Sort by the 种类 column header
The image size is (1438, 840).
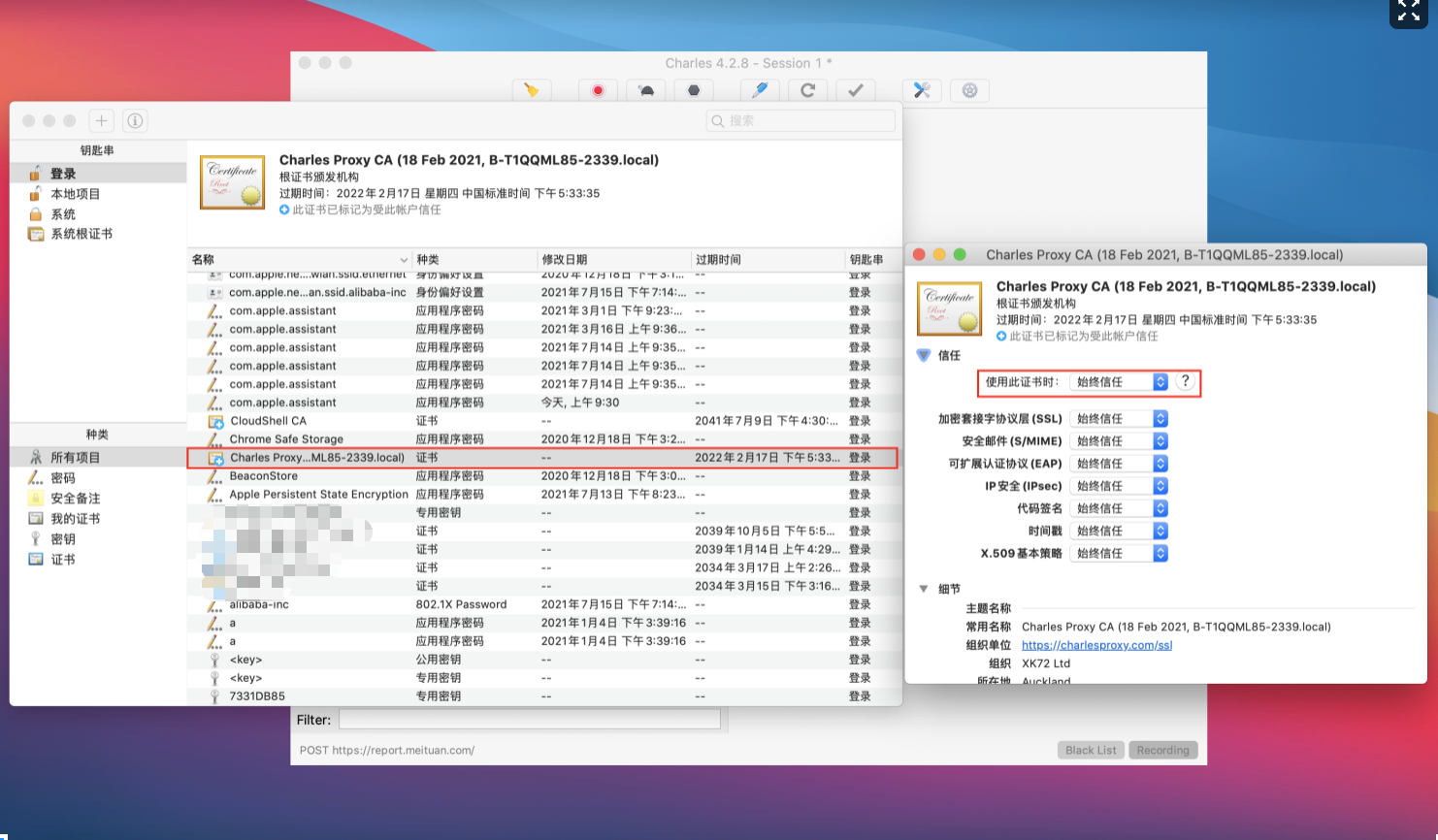pyautogui.click(x=474, y=260)
